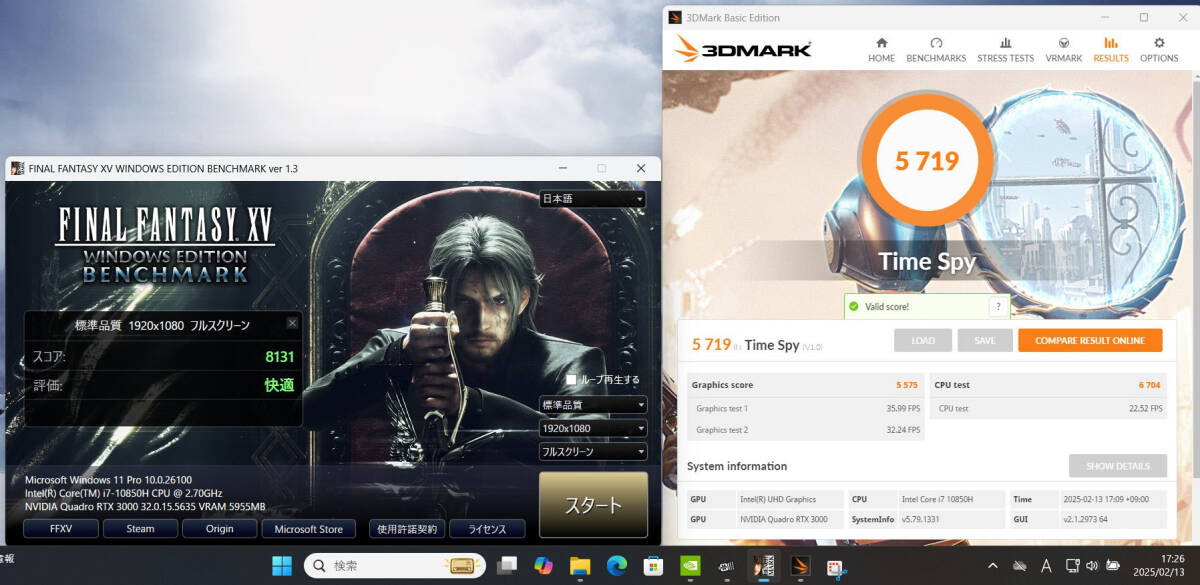Viewport: 1200px width, 585px height.
Task: Click the IME input mode indicator A
Action: [1046, 566]
